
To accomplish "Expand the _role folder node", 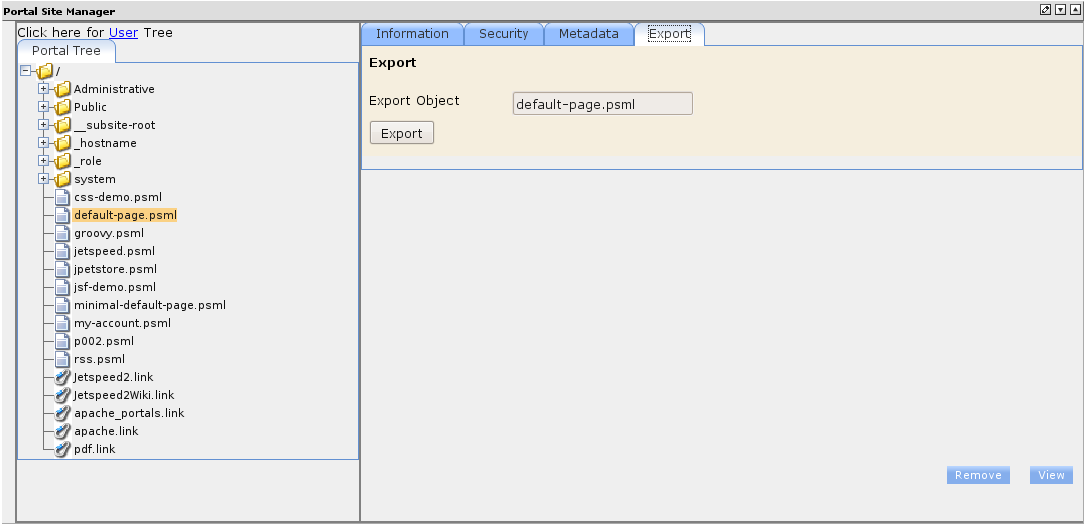I will pos(44,161).
